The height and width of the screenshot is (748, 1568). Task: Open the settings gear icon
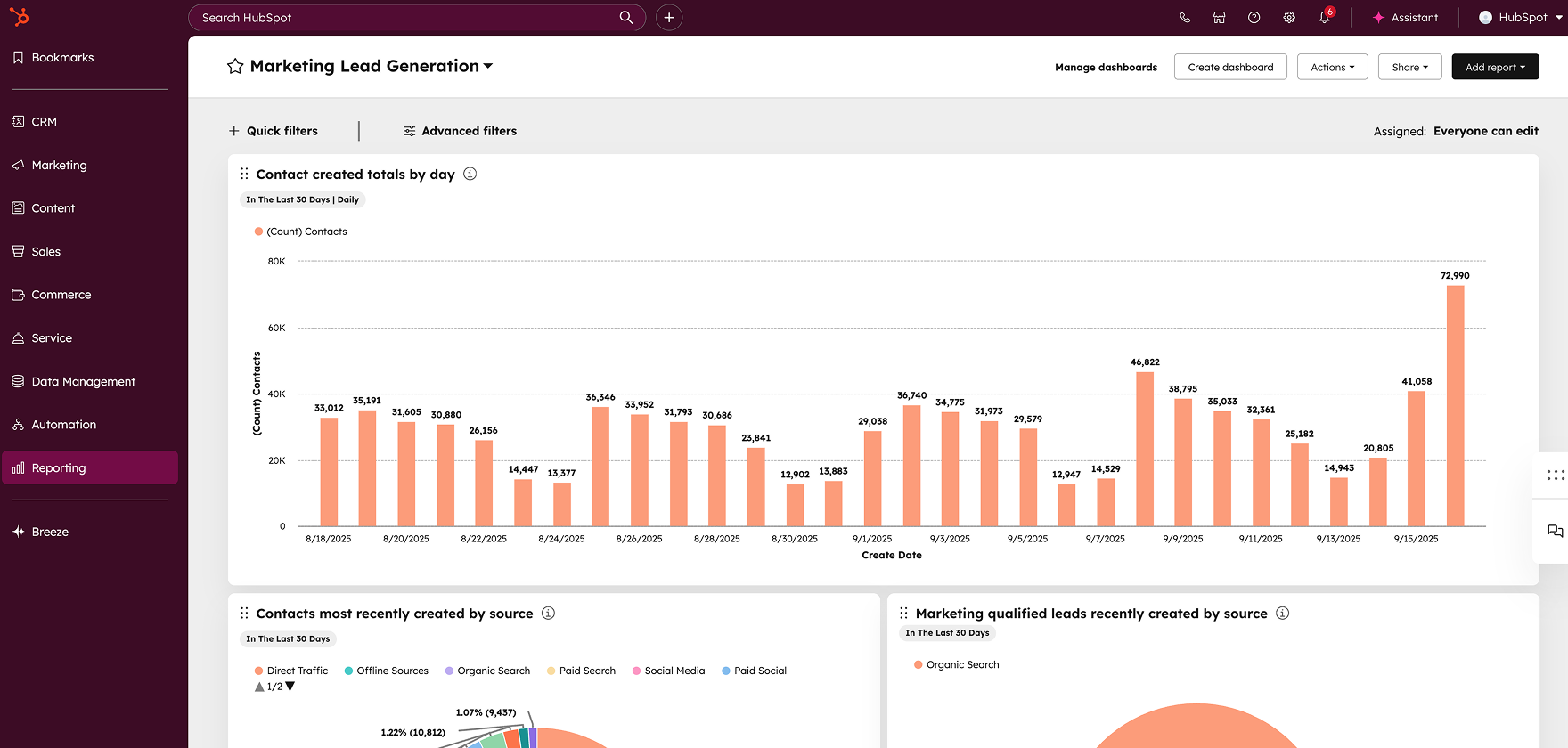click(1289, 17)
